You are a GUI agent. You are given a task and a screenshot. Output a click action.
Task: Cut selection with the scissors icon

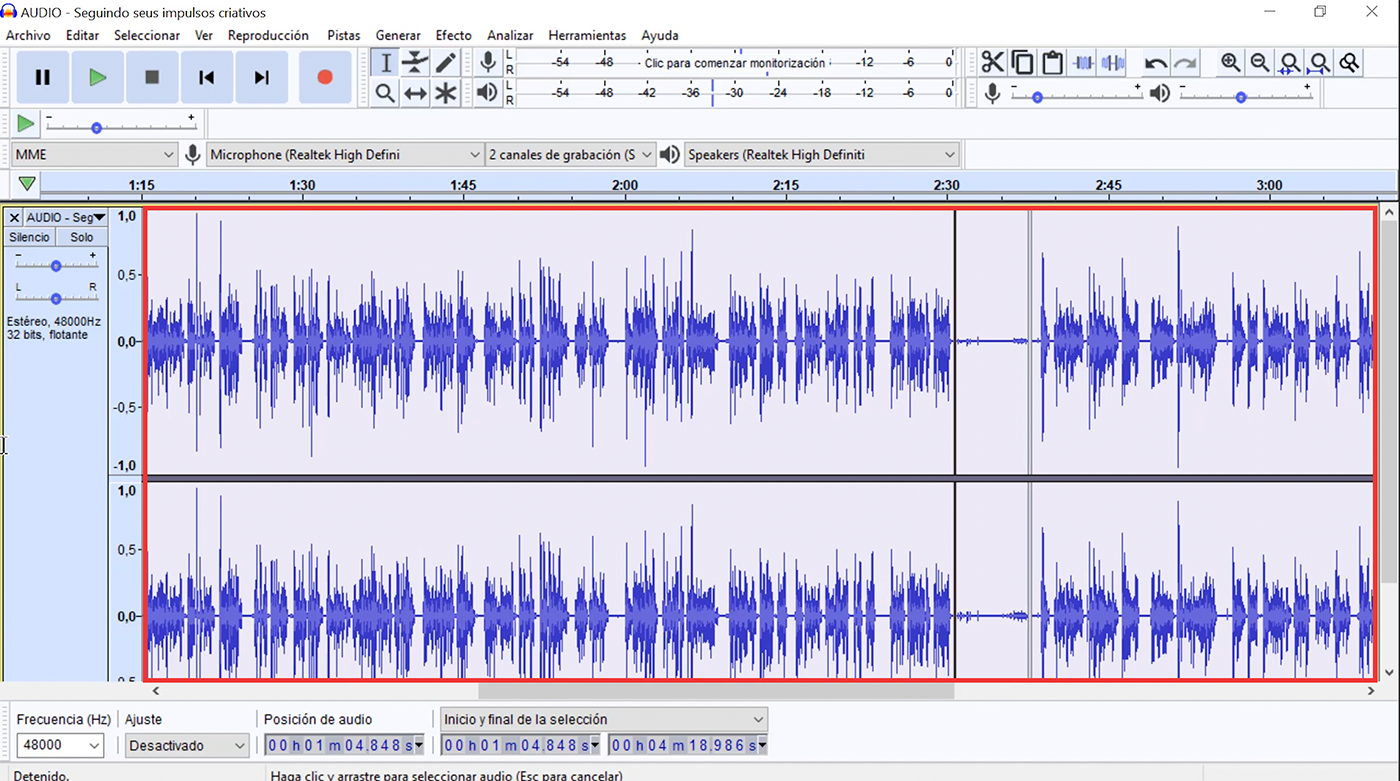pos(992,63)
